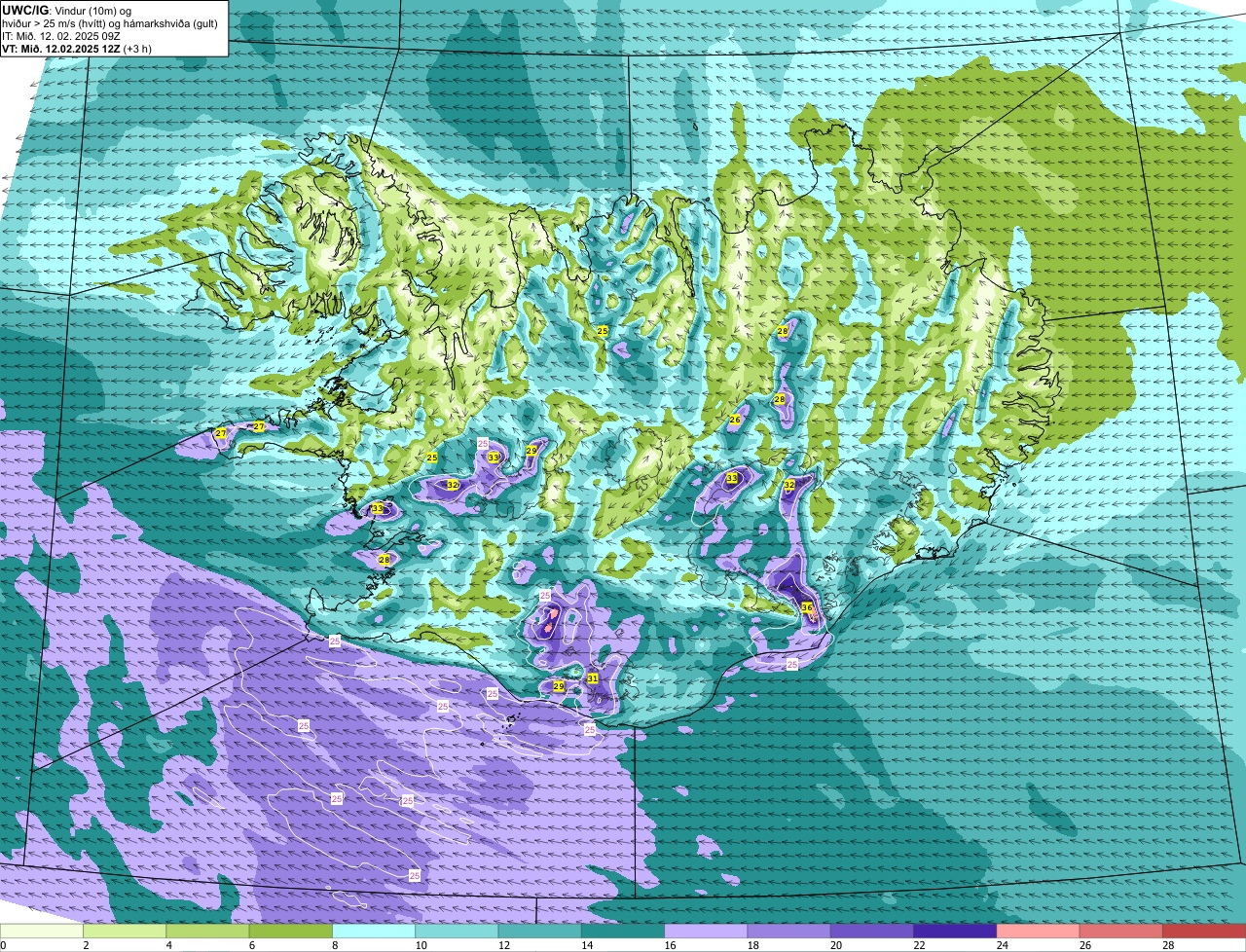The image size is (1246, 952).
Task: Click the yellow gust label 31
Action: (x=593, y=678)
